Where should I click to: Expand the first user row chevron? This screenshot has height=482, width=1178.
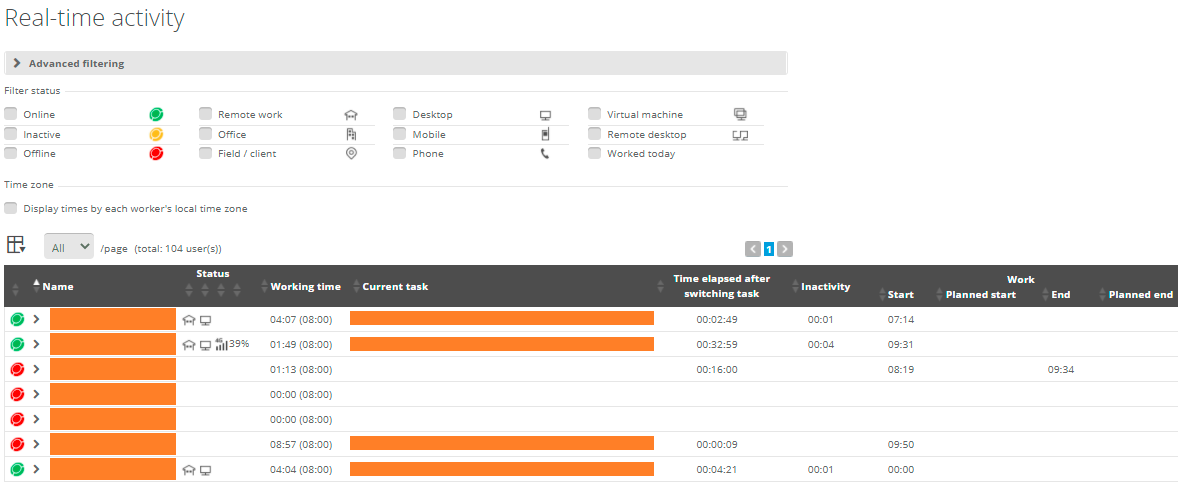36,319
